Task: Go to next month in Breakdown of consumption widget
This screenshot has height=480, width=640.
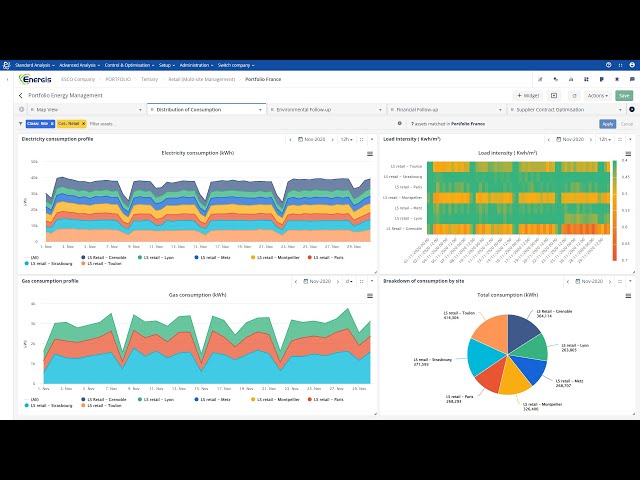Action: pyautogui.click(x=610, y=282)
